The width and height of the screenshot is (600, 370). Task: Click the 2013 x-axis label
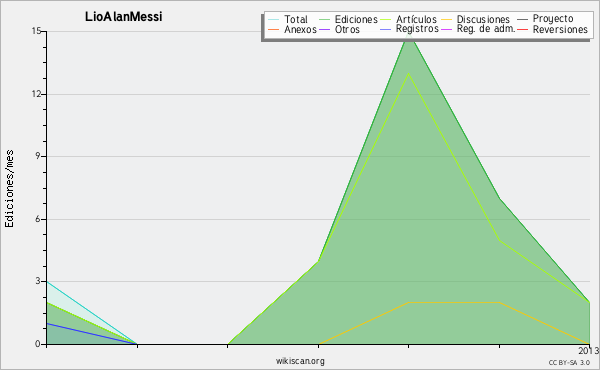click(589, 350)
